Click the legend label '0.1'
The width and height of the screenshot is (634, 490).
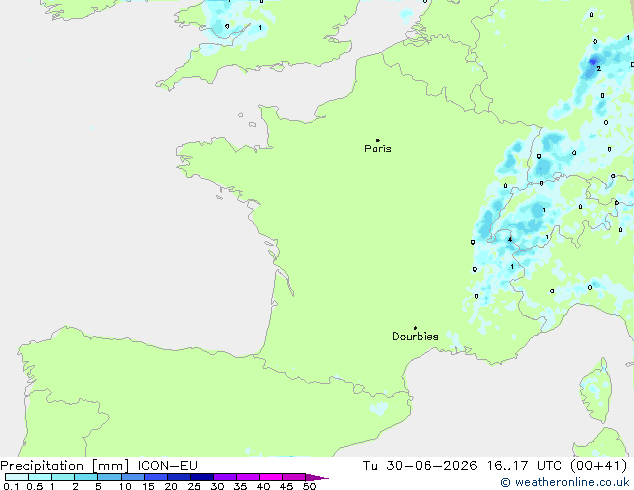[11, 486]
